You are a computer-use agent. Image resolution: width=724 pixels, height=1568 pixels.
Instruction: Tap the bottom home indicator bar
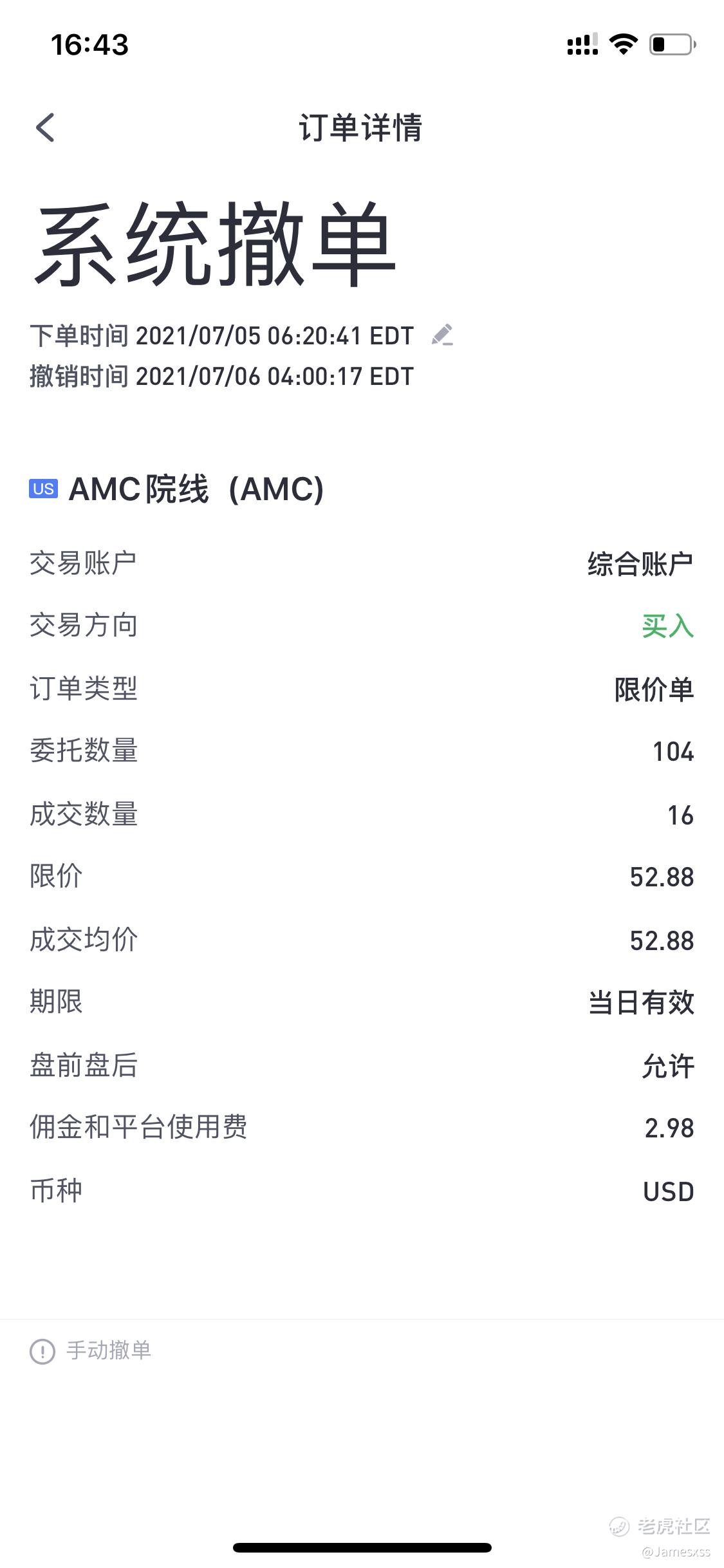[362, 1547]
